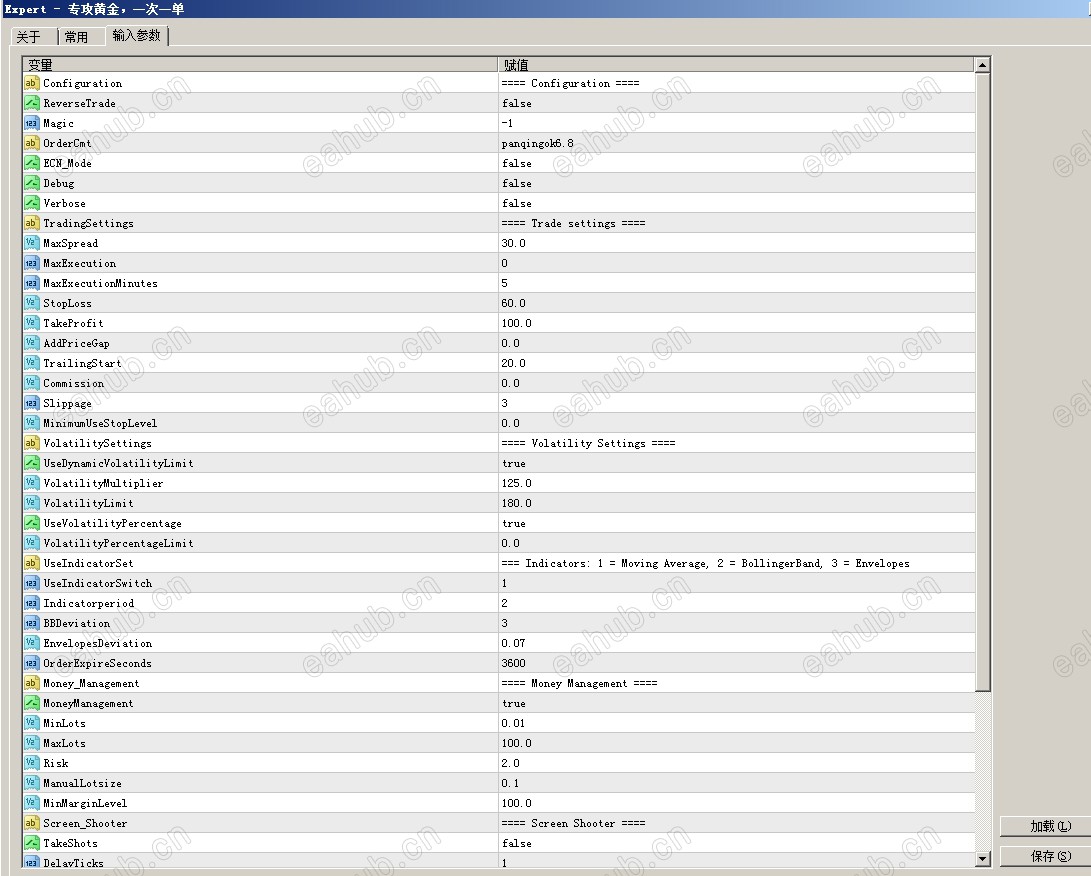1091x876 pixels.
Task: Click the scrollbar up arrow
Action: click(x=982, y=65)
